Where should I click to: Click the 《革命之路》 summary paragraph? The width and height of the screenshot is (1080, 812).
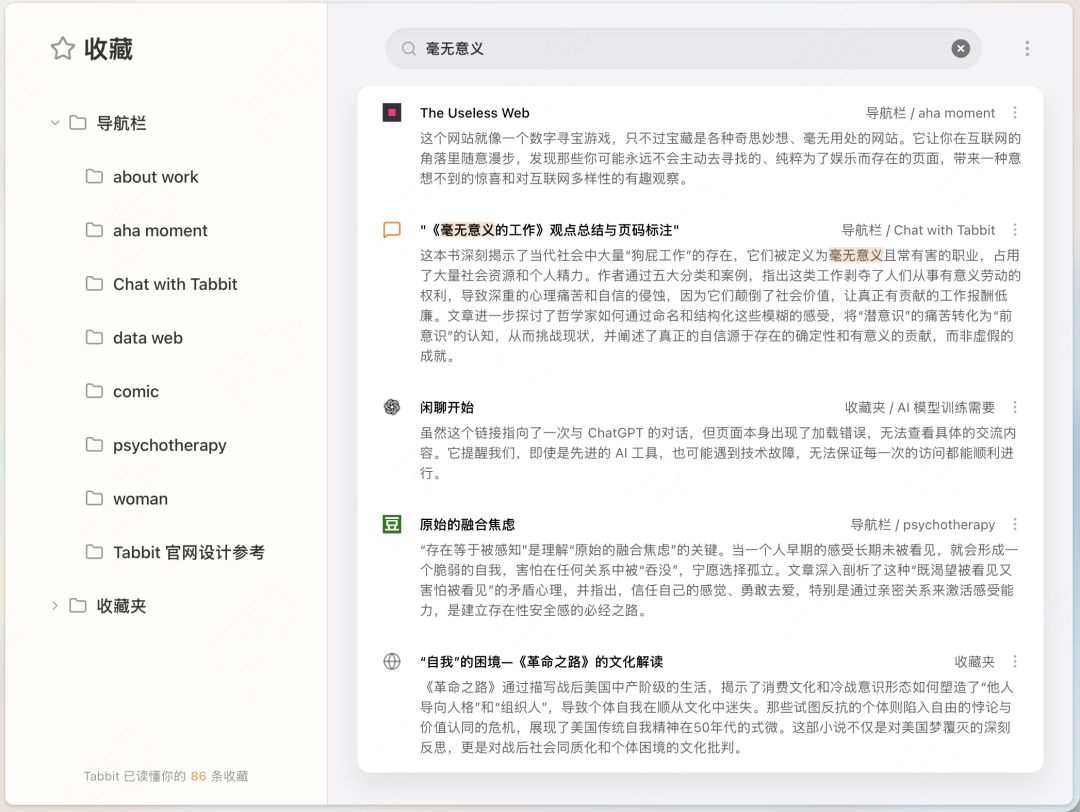click(x=717, y=717)
